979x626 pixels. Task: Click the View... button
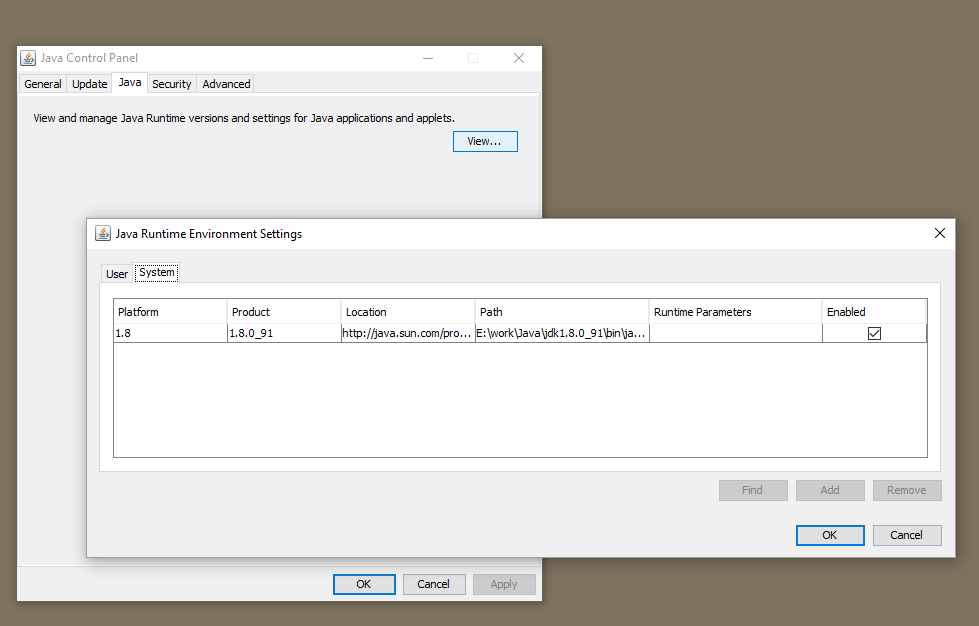click(485, 141)
